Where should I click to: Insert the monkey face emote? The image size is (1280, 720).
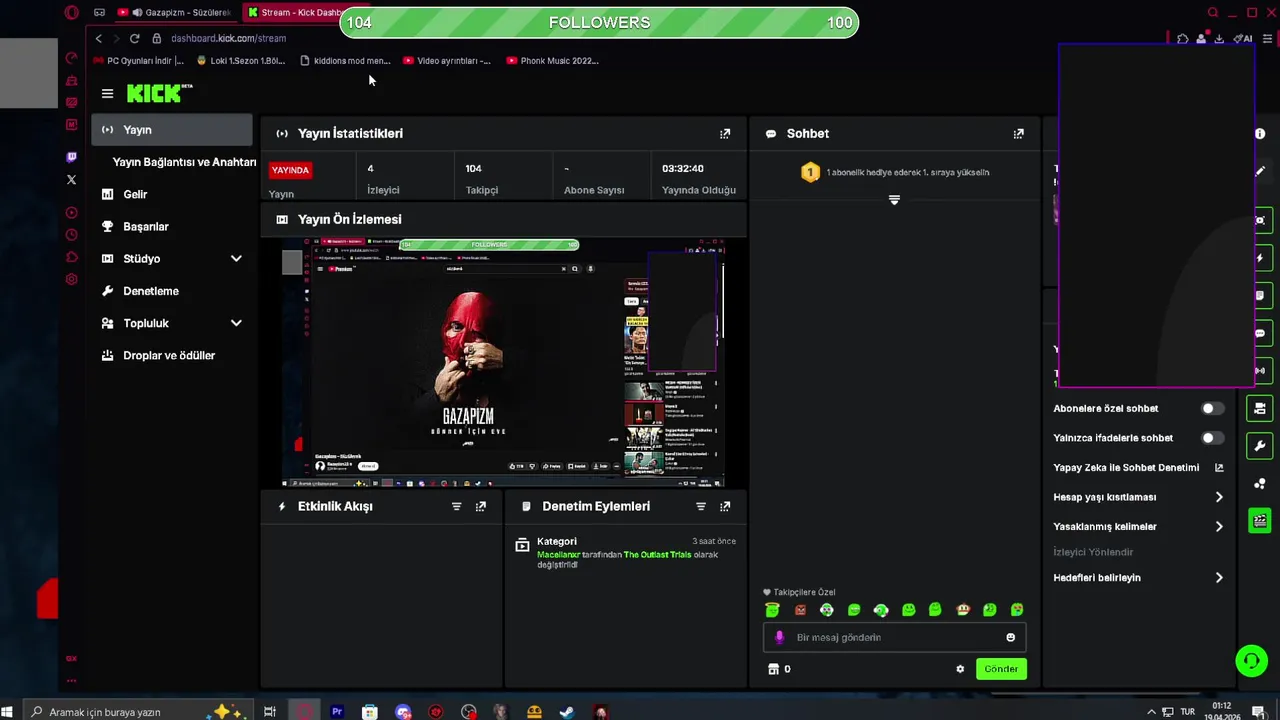(963, 610)
